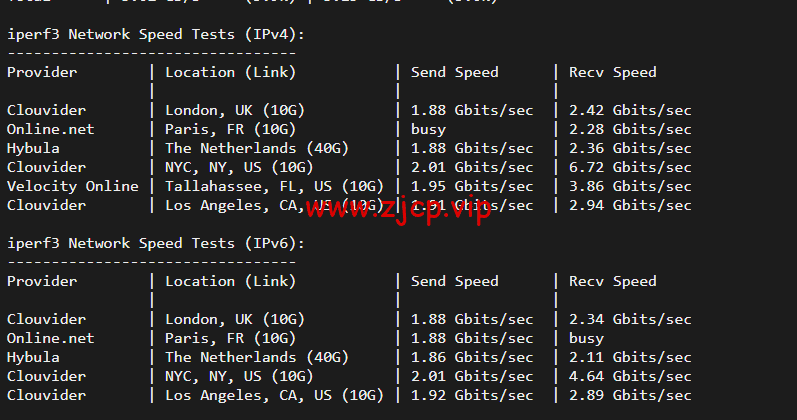Click the Provider header in IPv6 table

pyautogui.click(x=42, y=281)
